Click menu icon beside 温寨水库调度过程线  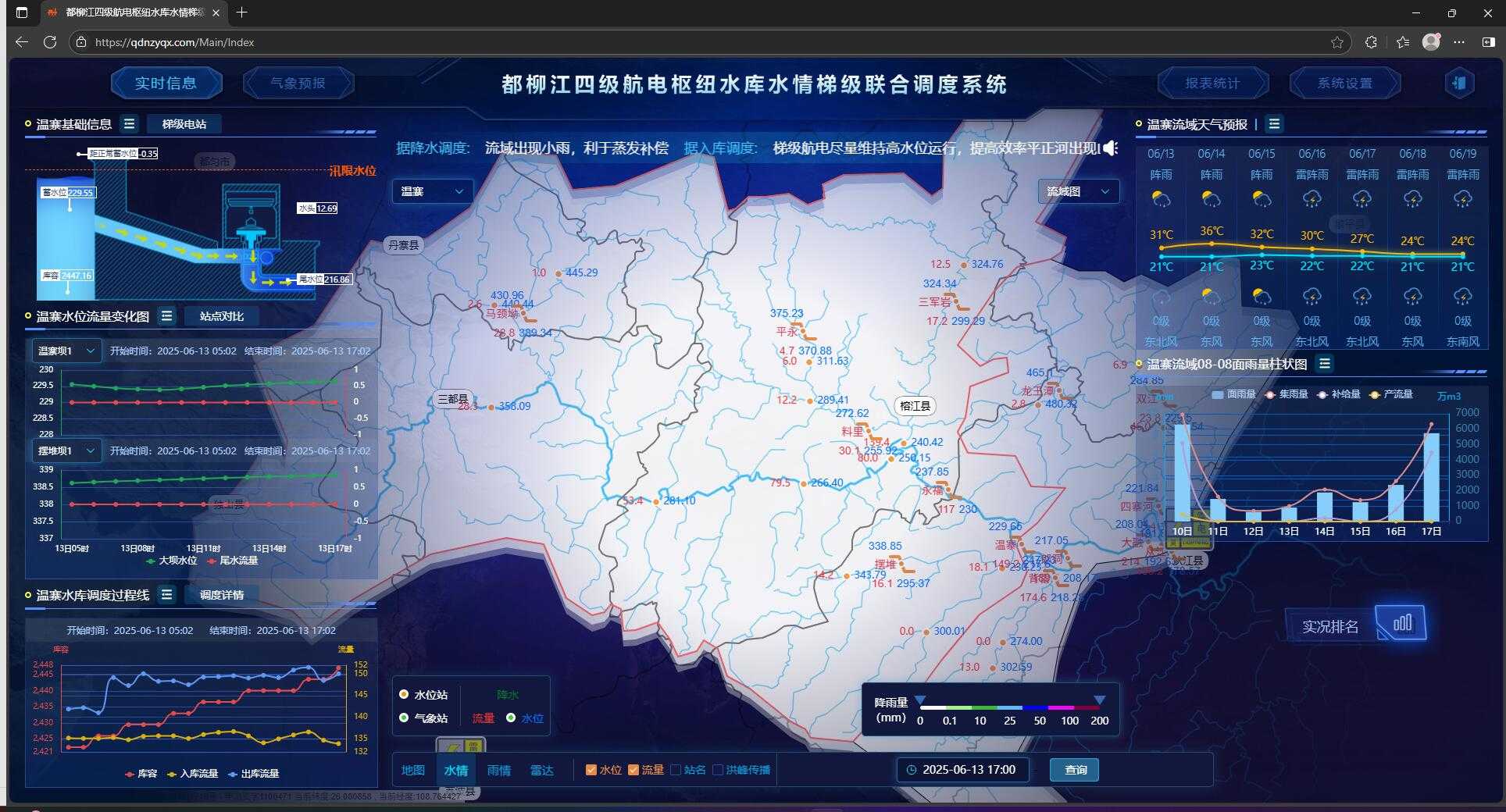pyautogui.click(x=166, y=595)
